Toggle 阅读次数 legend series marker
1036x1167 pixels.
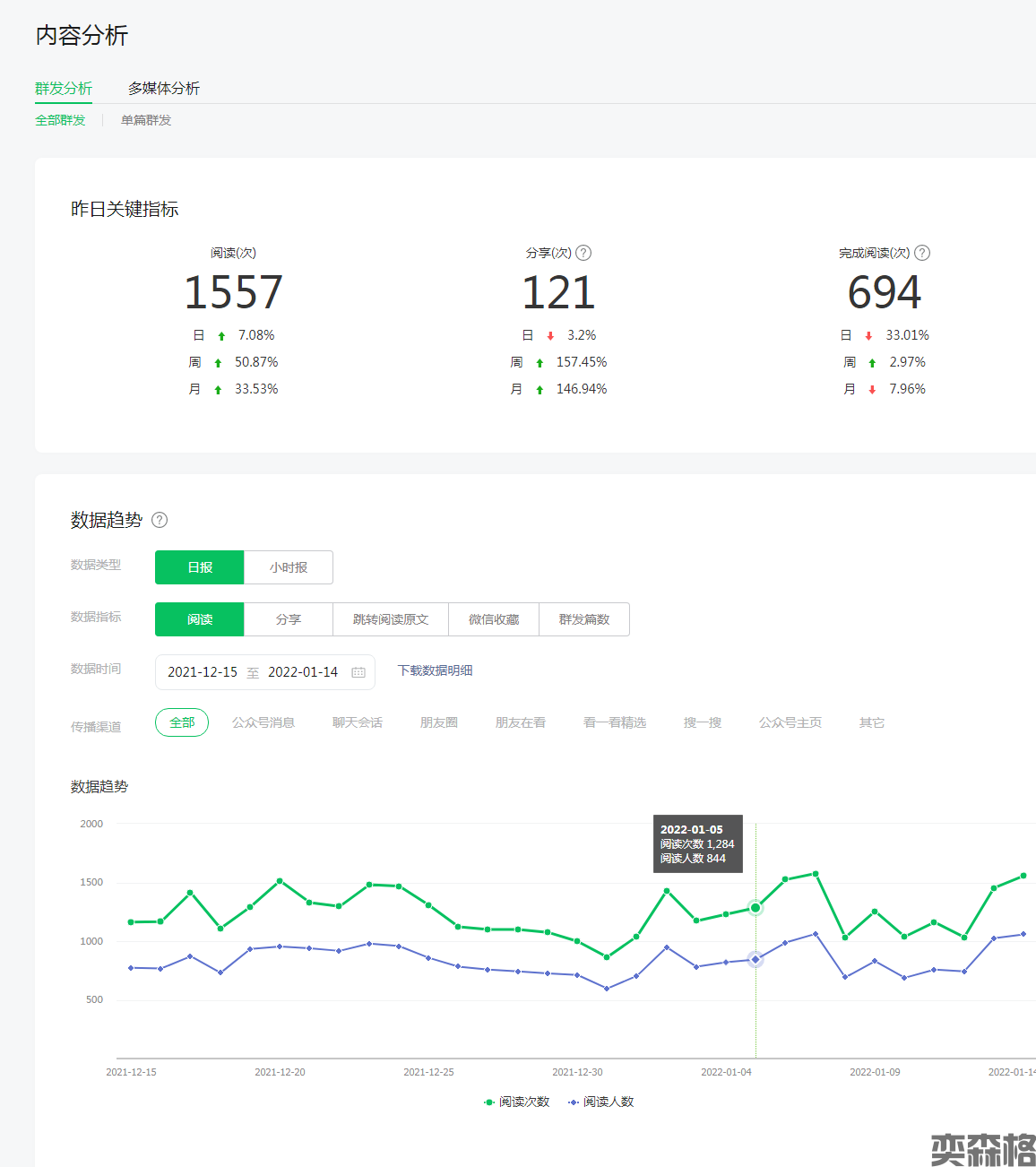[489, 1102]
